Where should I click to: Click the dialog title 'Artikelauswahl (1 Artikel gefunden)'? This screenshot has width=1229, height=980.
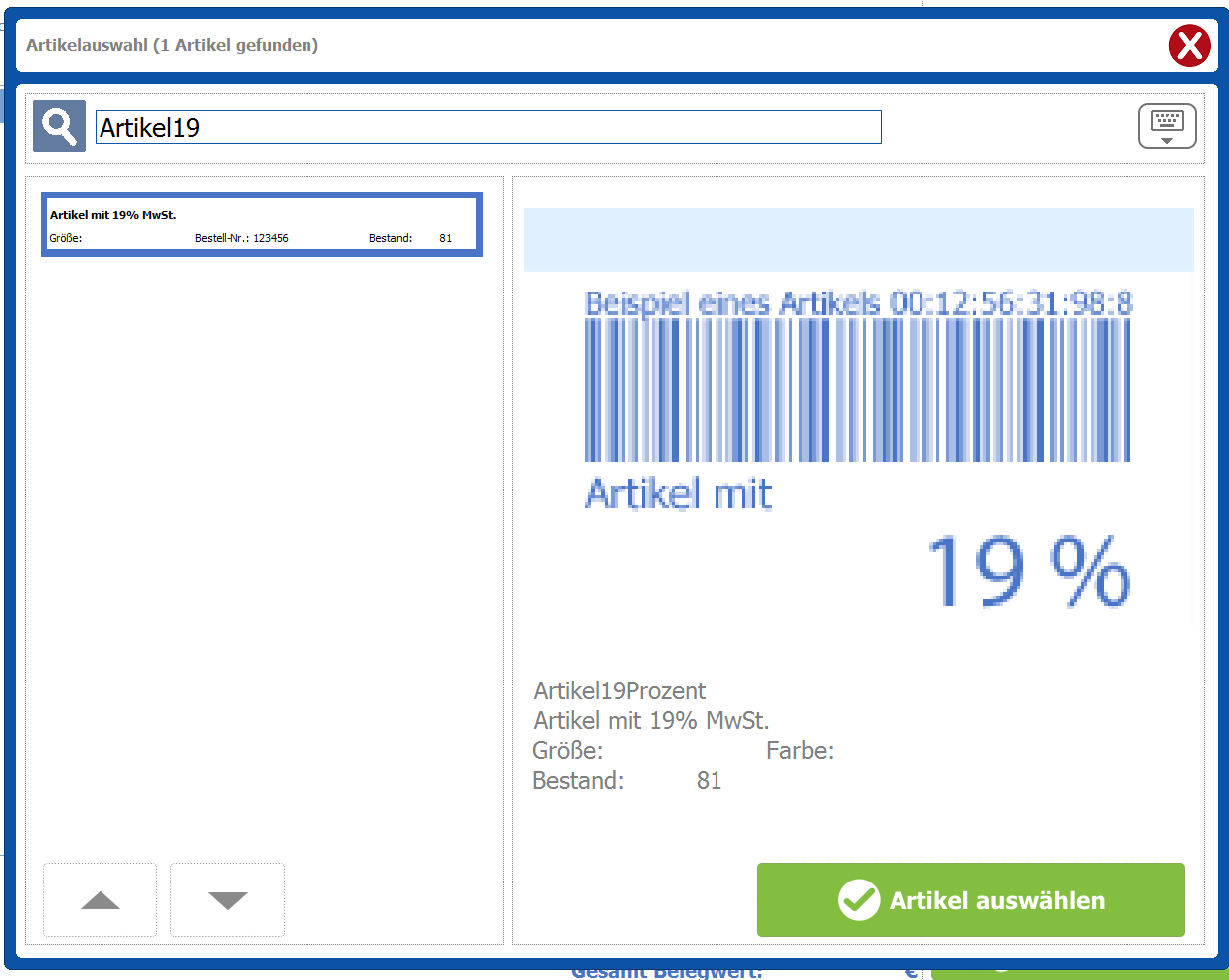pyautogui.click(x=172, y=45)
